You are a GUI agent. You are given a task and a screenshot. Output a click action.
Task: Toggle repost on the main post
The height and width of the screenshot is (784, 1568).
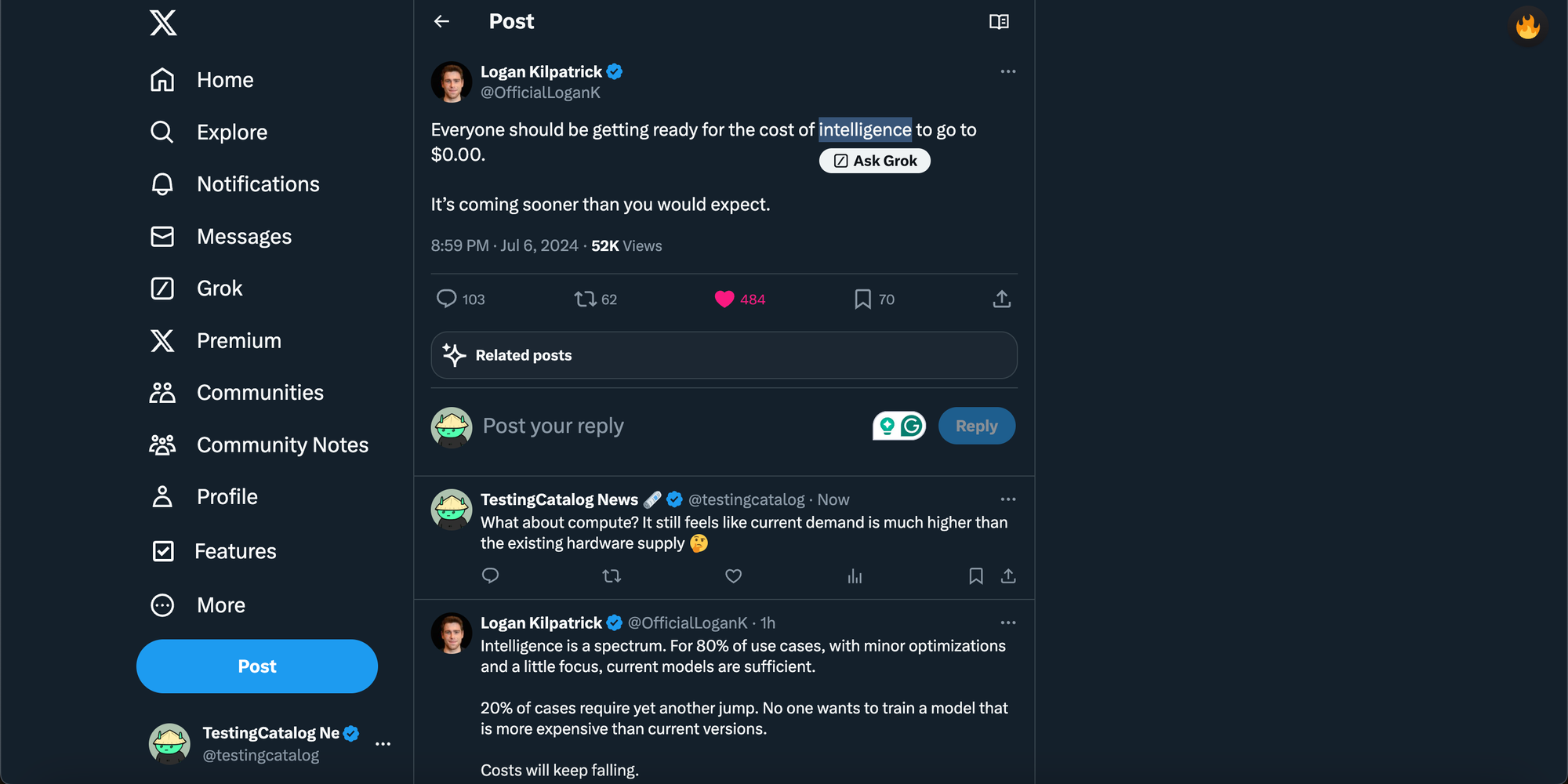[x=585, y=299]
